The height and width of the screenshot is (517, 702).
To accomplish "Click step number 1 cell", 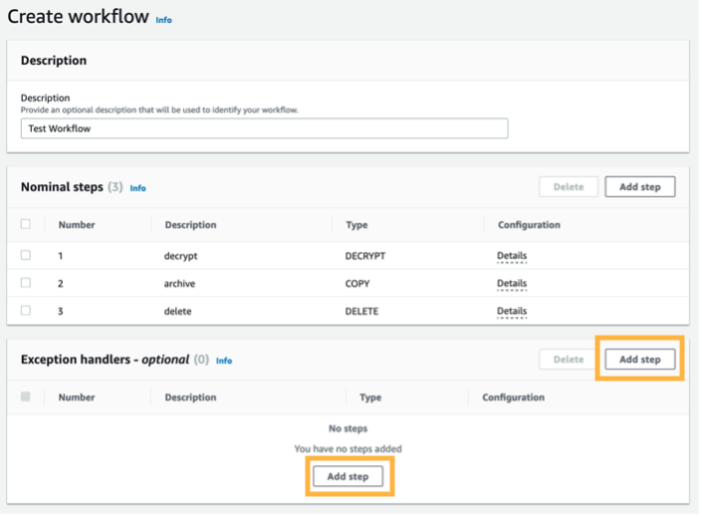I will pyautogui.click(x=60, y=256).
